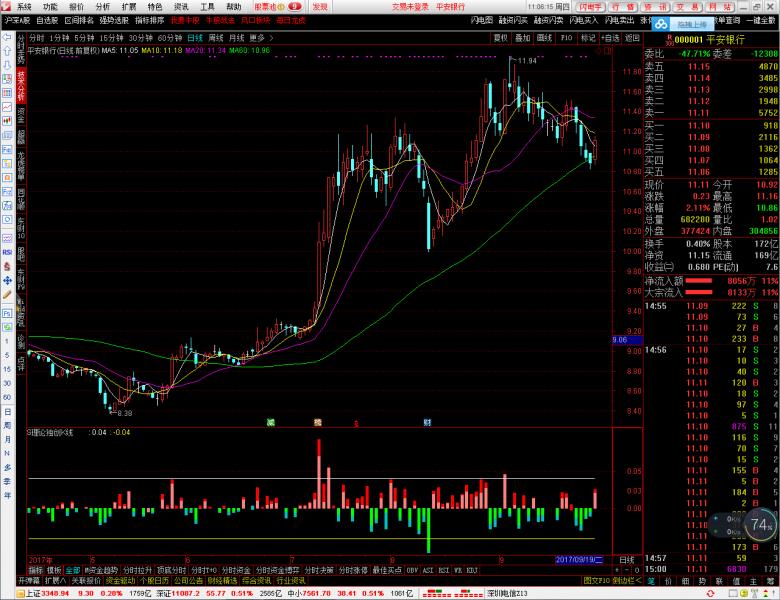Switch chart to 15分钟 period
Screen dimensions: 780x600
click(x=111, y=38)
